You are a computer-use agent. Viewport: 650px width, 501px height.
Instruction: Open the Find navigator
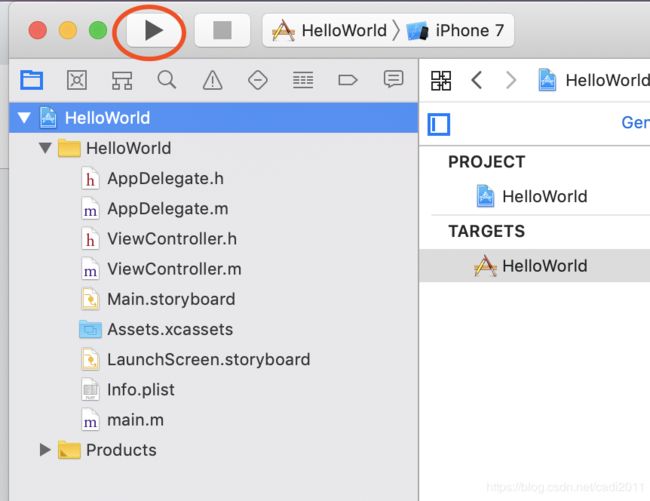coord(167,80)
